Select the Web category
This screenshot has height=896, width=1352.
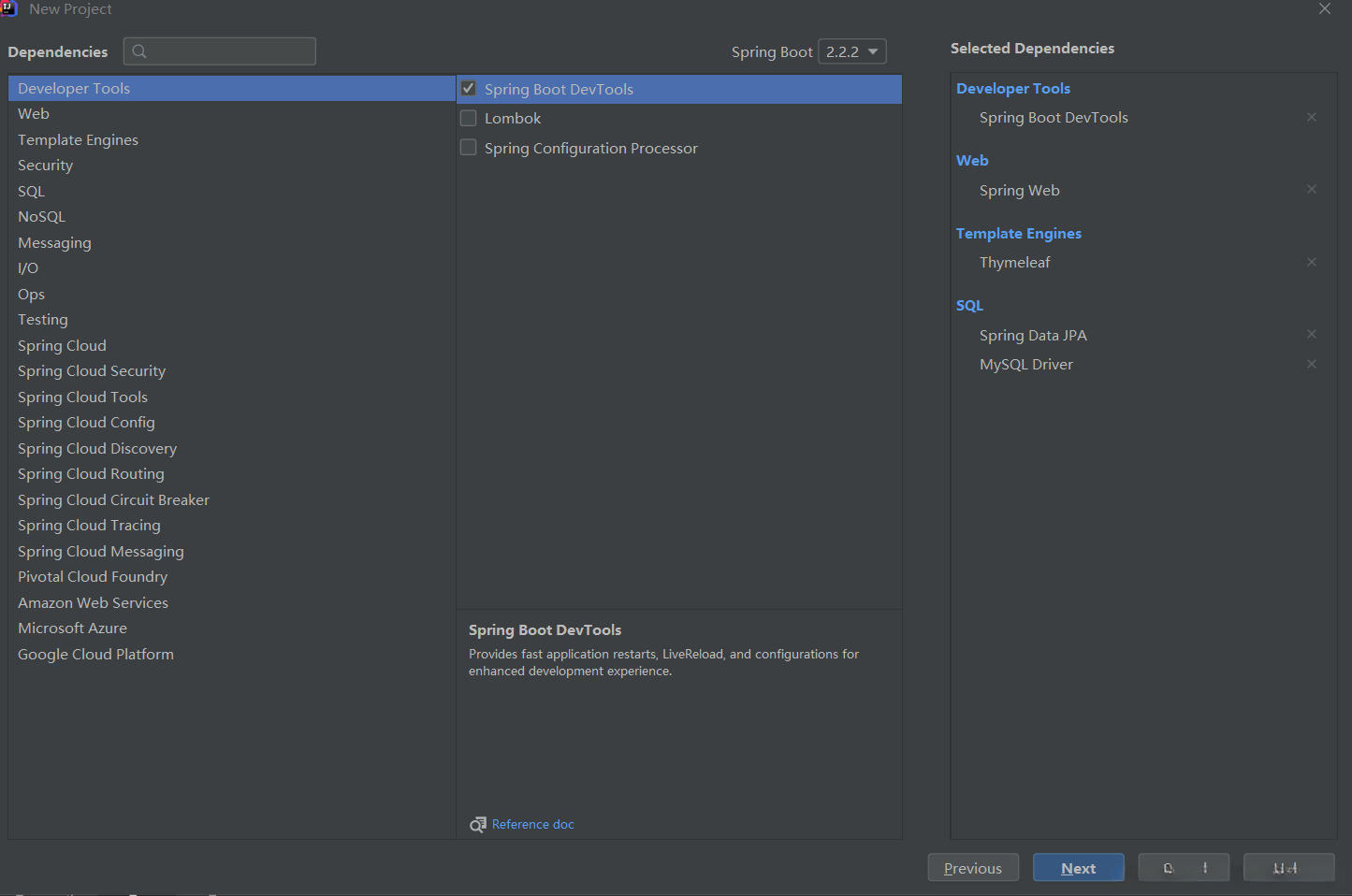tap(34, 113)
